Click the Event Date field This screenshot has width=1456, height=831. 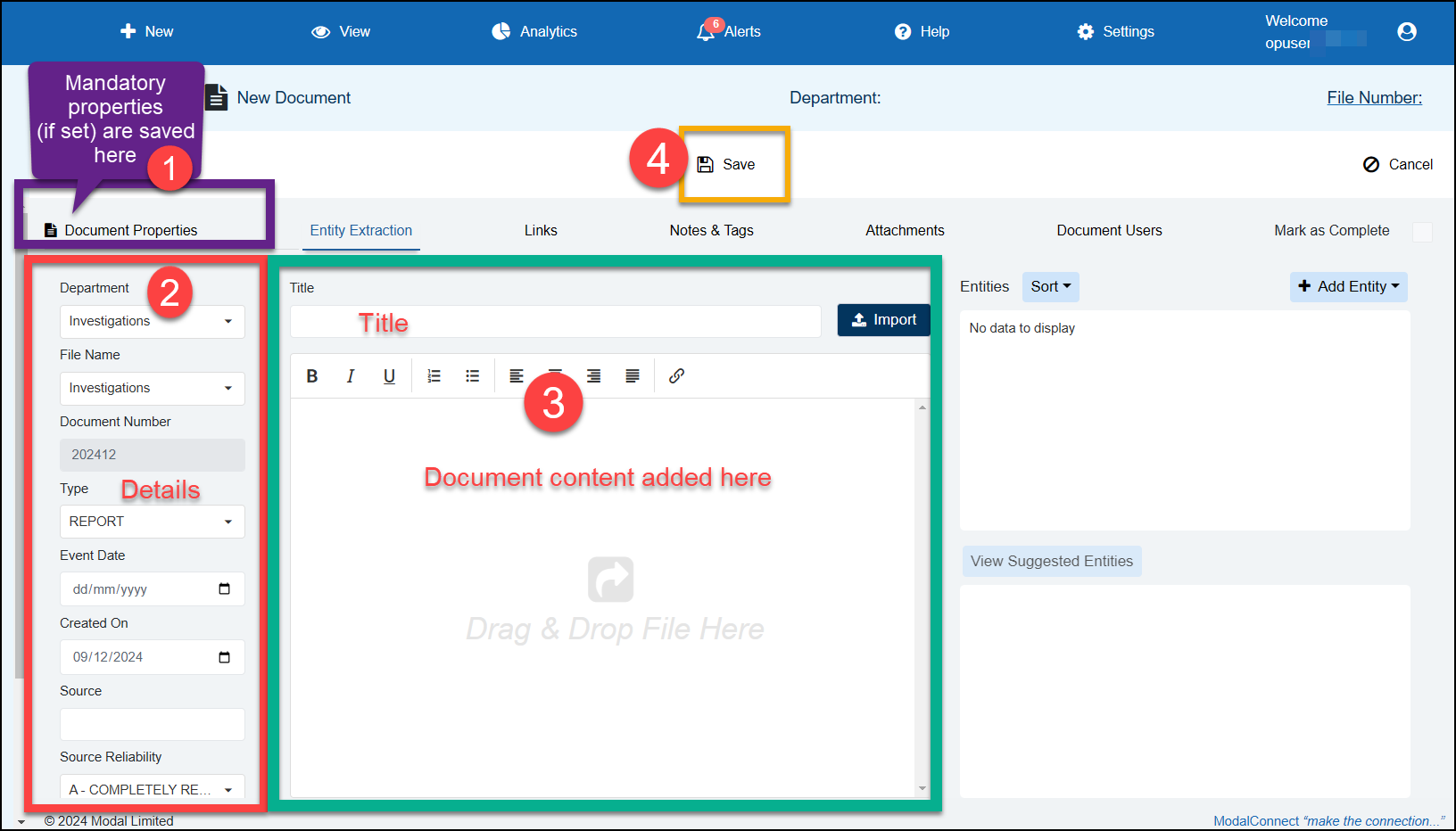click(x=153, y=589)
